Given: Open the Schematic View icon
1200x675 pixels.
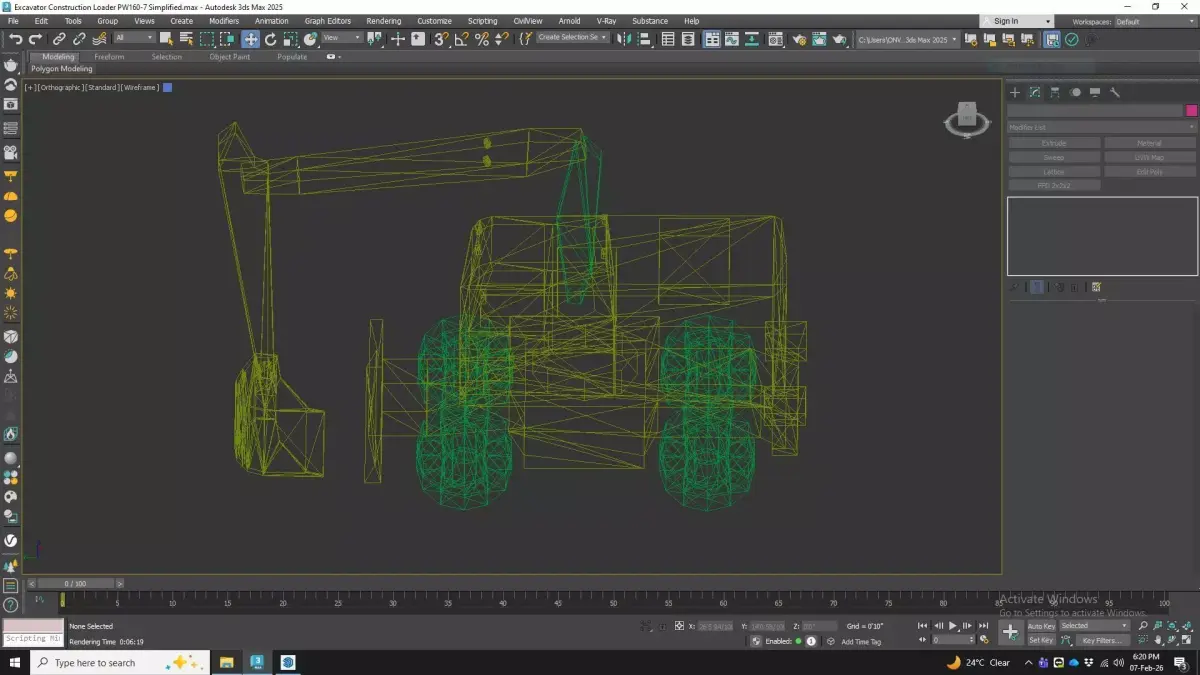Looking at the screenshot, I should 752,39.
